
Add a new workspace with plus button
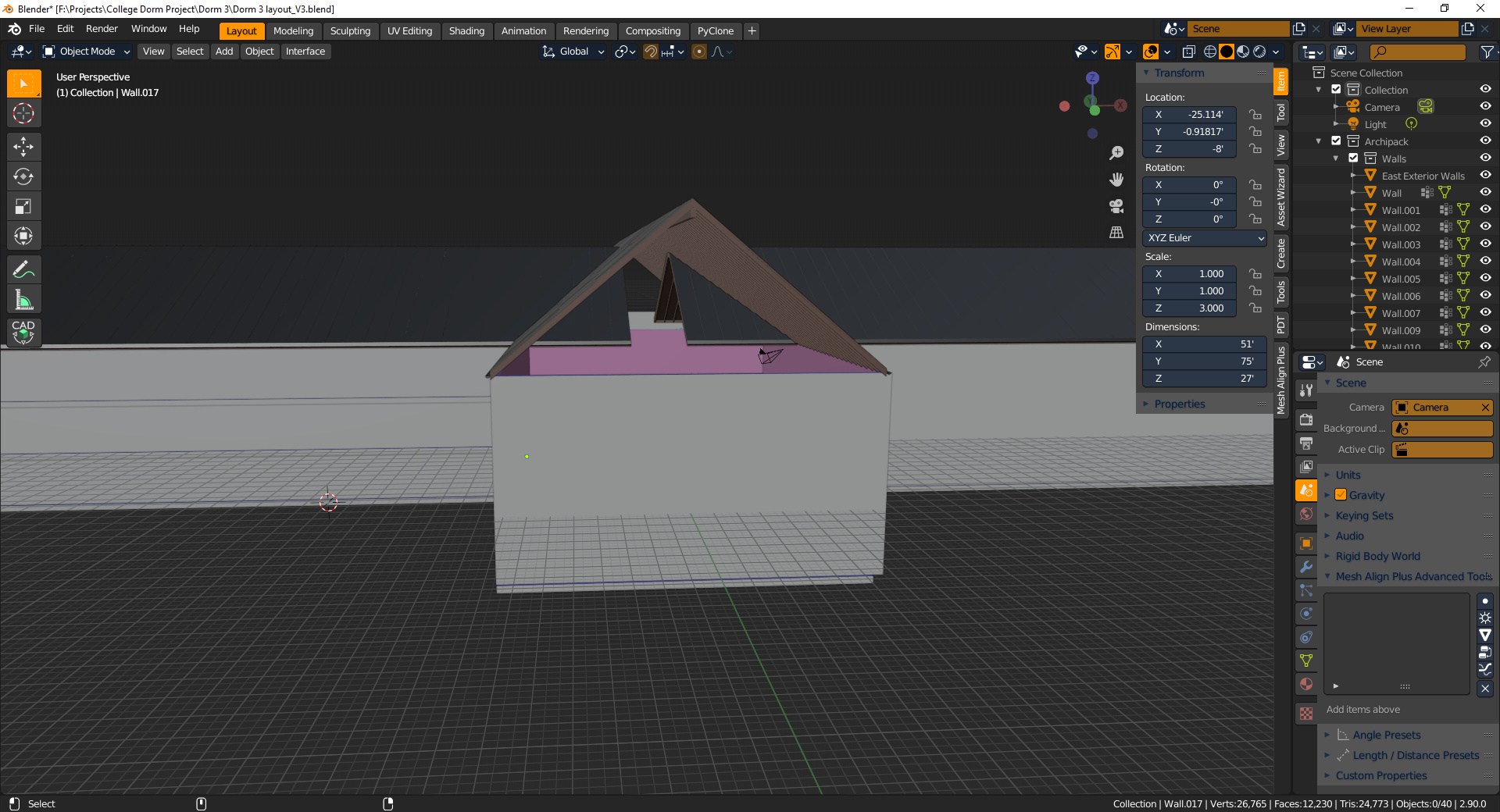coord(752,31)
